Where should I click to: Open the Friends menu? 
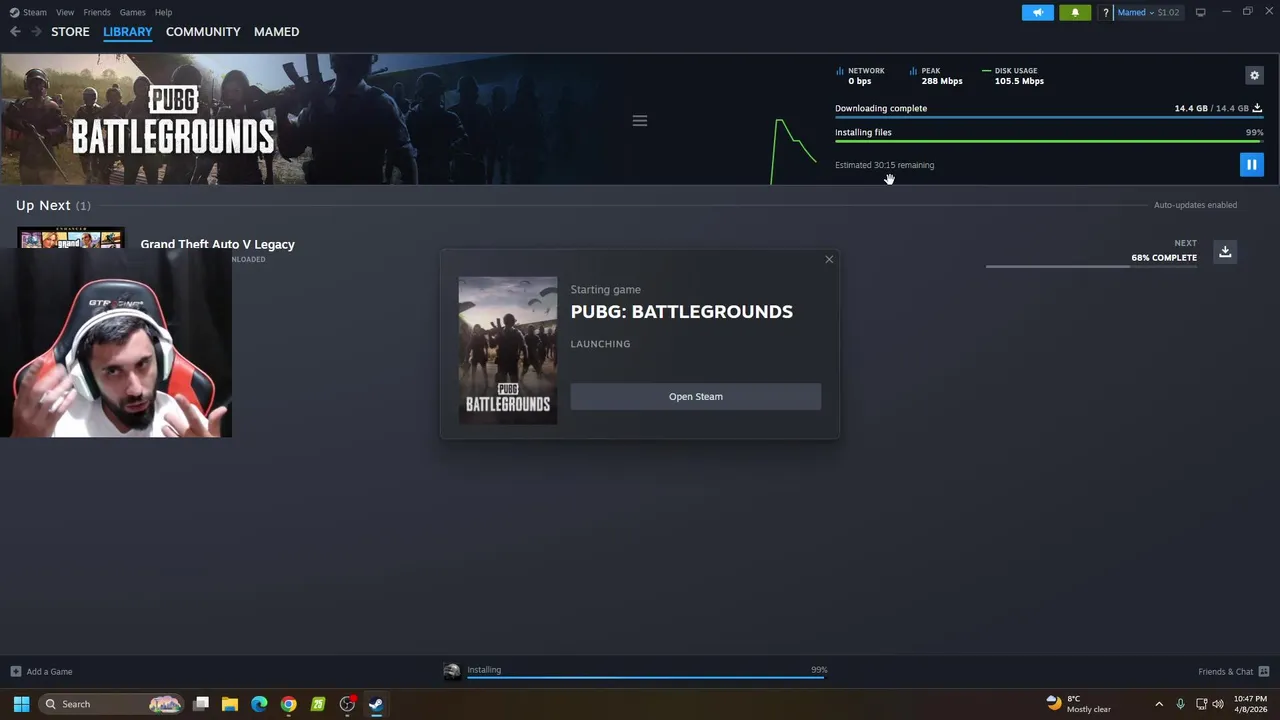tap(97, 12)
